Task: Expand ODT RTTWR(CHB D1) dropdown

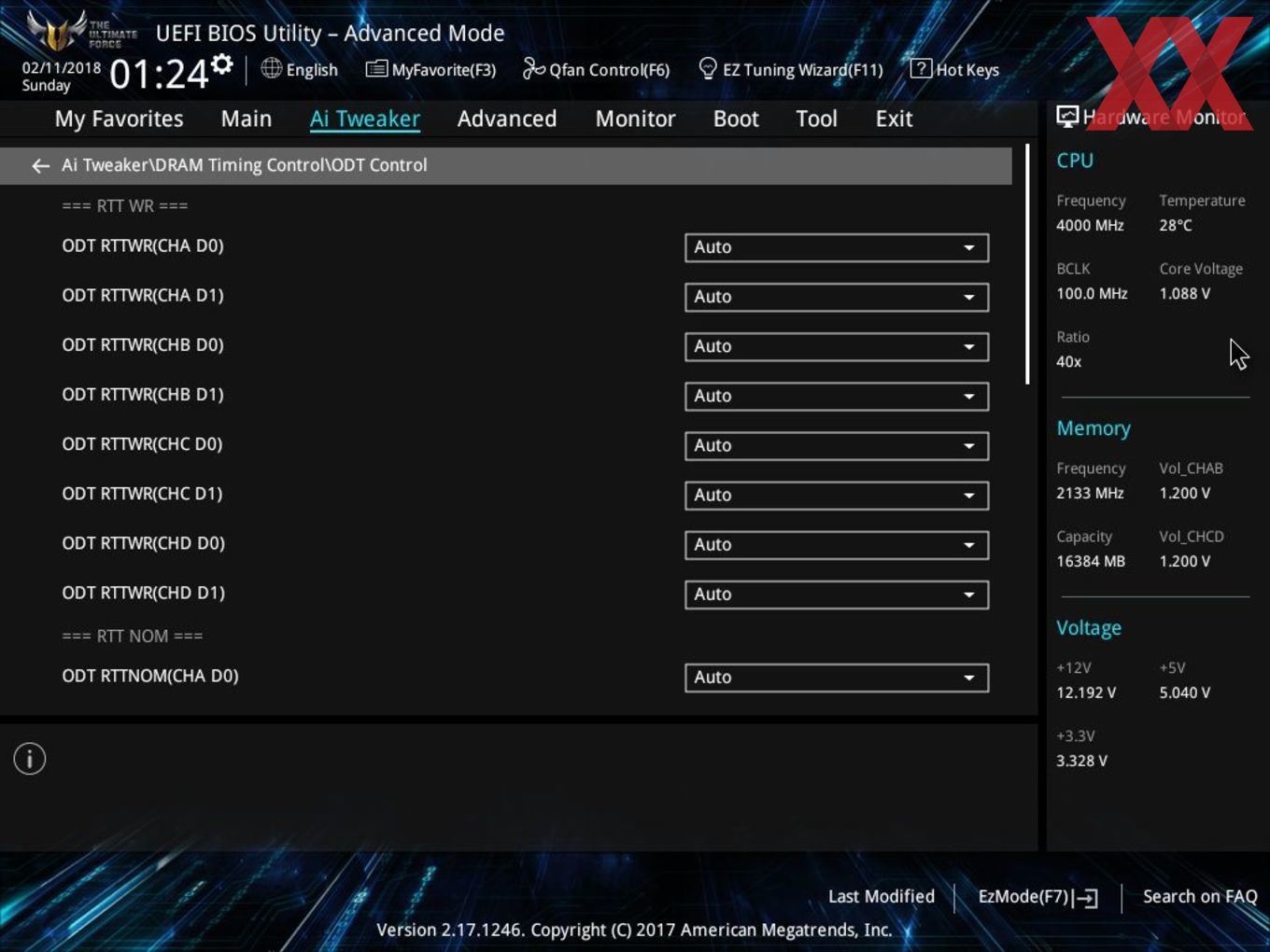Action: (837, 396)
